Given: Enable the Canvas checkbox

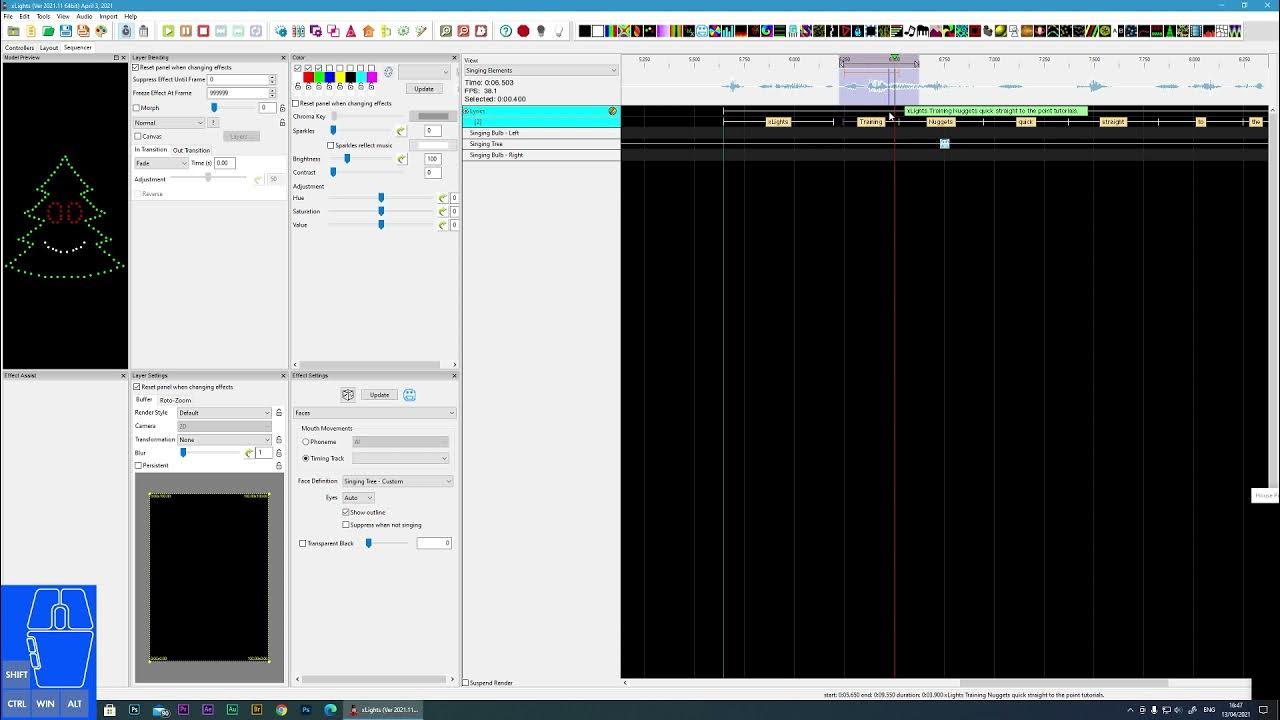Looking at the screenshot, I should tap(137, 136).
